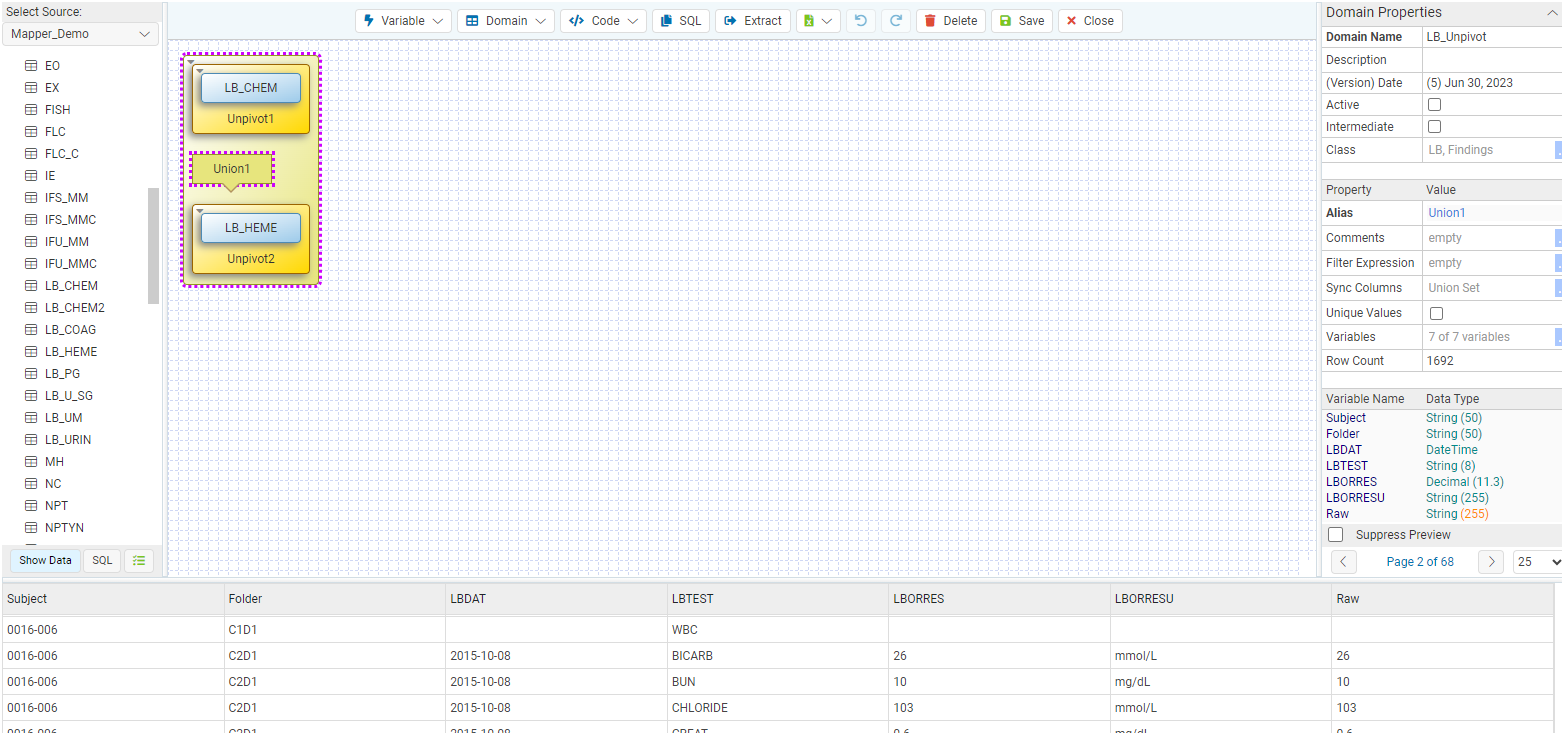Click the Extract toolbar button
The height and width of the screenshot is (733, 1562).
tap(753, 21)
